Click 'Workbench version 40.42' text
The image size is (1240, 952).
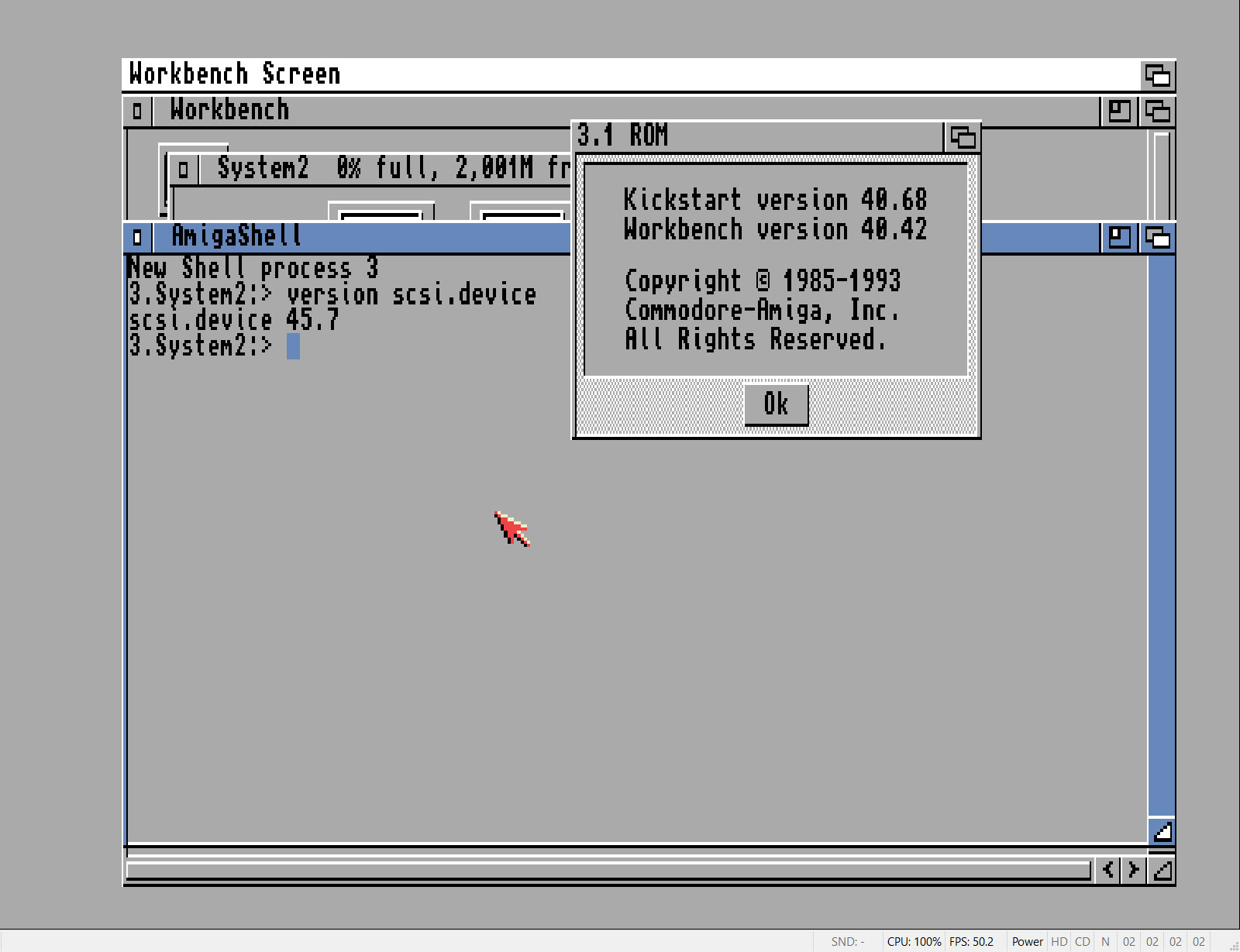click(x=775, y=229)
